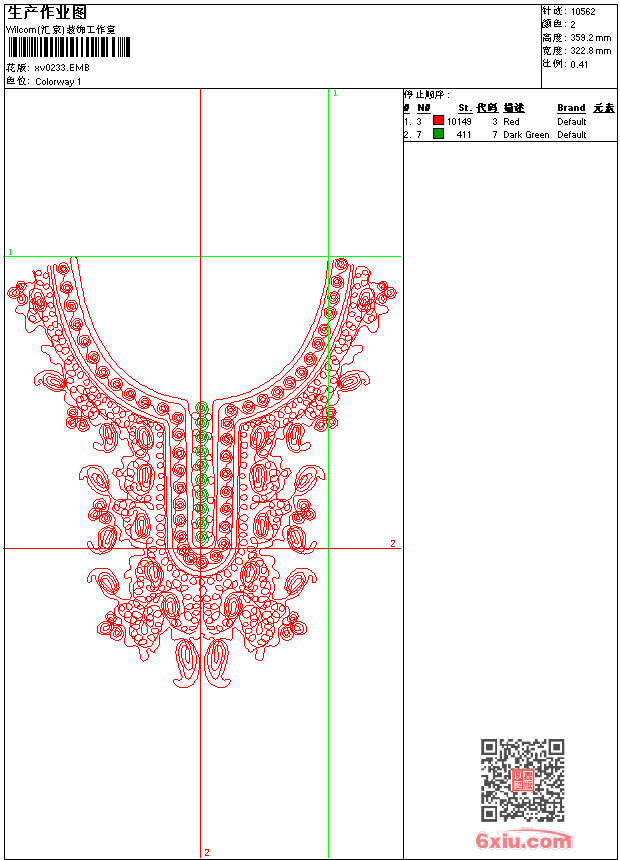620x860 pixels.
Task: Click the Red thread color swatch
Action: pyautogui.click(x=438, y=120)
